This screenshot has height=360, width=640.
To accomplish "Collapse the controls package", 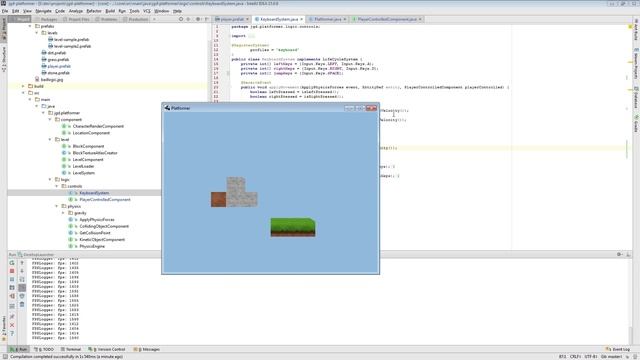I will (57, 186).
